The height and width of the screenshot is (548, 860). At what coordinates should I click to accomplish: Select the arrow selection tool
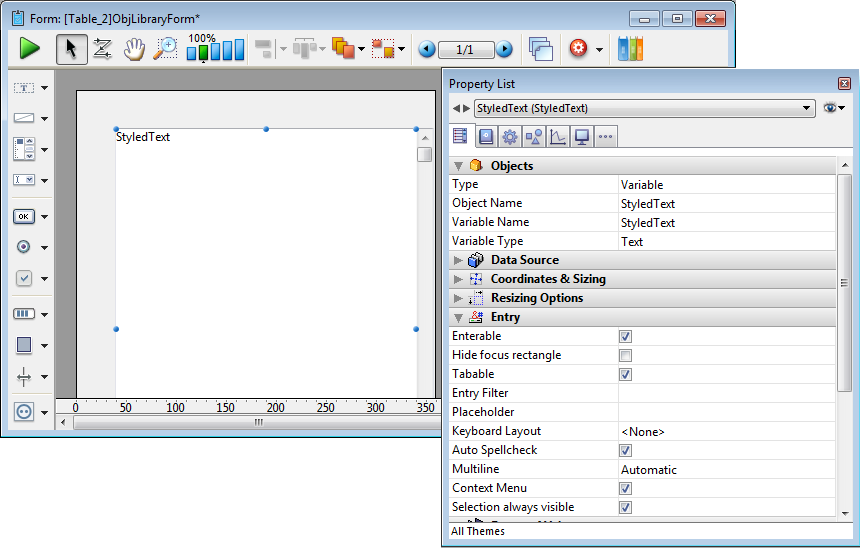tap(71, 49)
